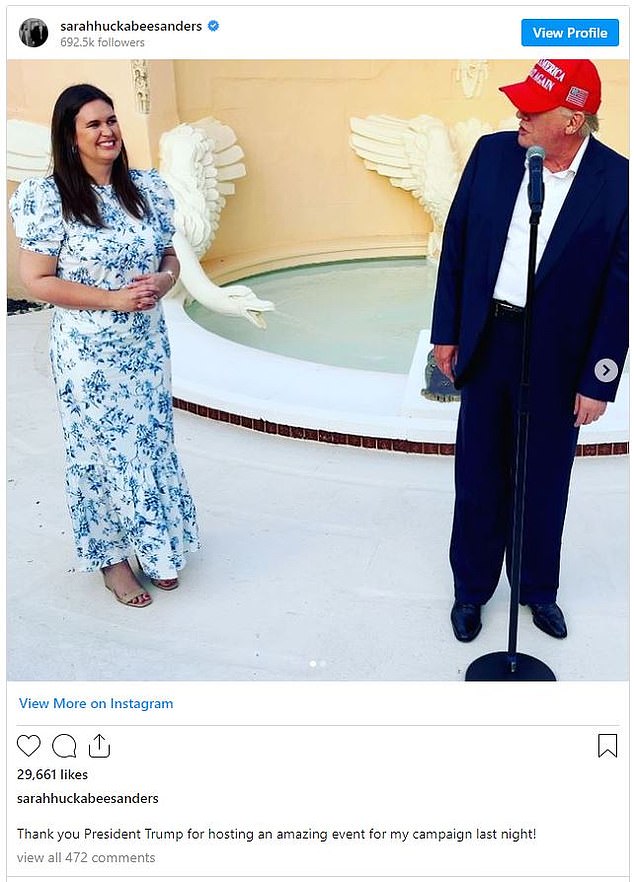Click the blue verified badge
This screenshot has height=882, width=634.
click(213, 26)
